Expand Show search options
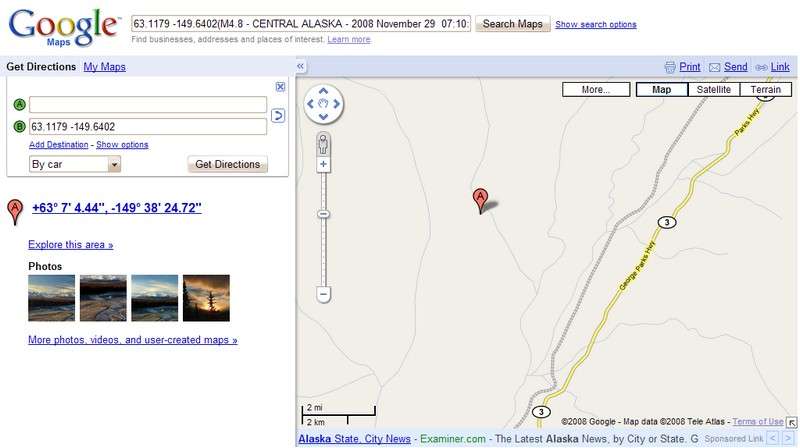 pos(595,24)
